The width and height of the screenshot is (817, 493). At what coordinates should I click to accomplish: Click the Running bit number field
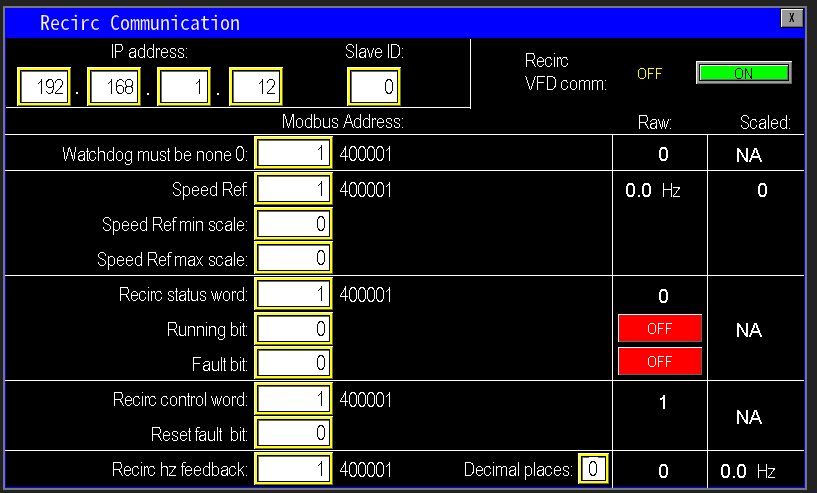pos(294,329)
